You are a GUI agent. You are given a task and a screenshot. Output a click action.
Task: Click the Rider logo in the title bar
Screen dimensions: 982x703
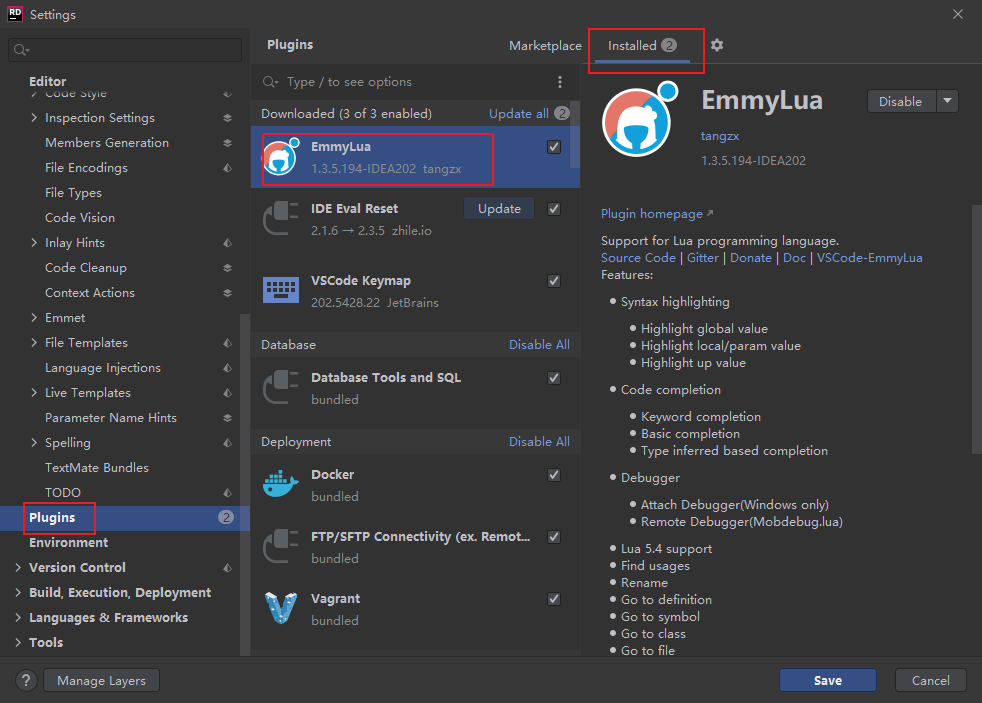pyautogui.click(x=15, y=14)
